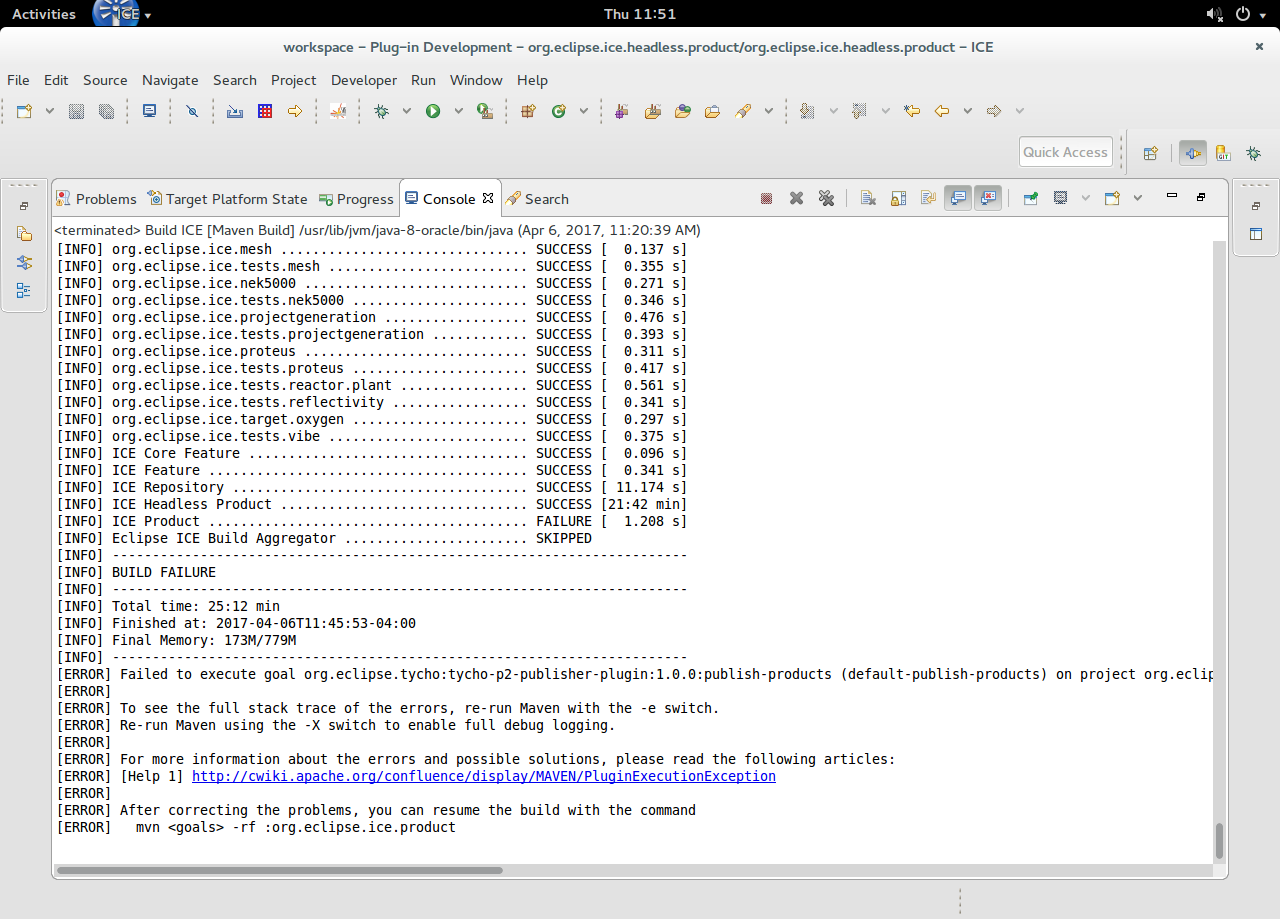Open the Open Console dropdown arrow
The height and width of the screenshot is (919, 1280).
coord(1137,198)
